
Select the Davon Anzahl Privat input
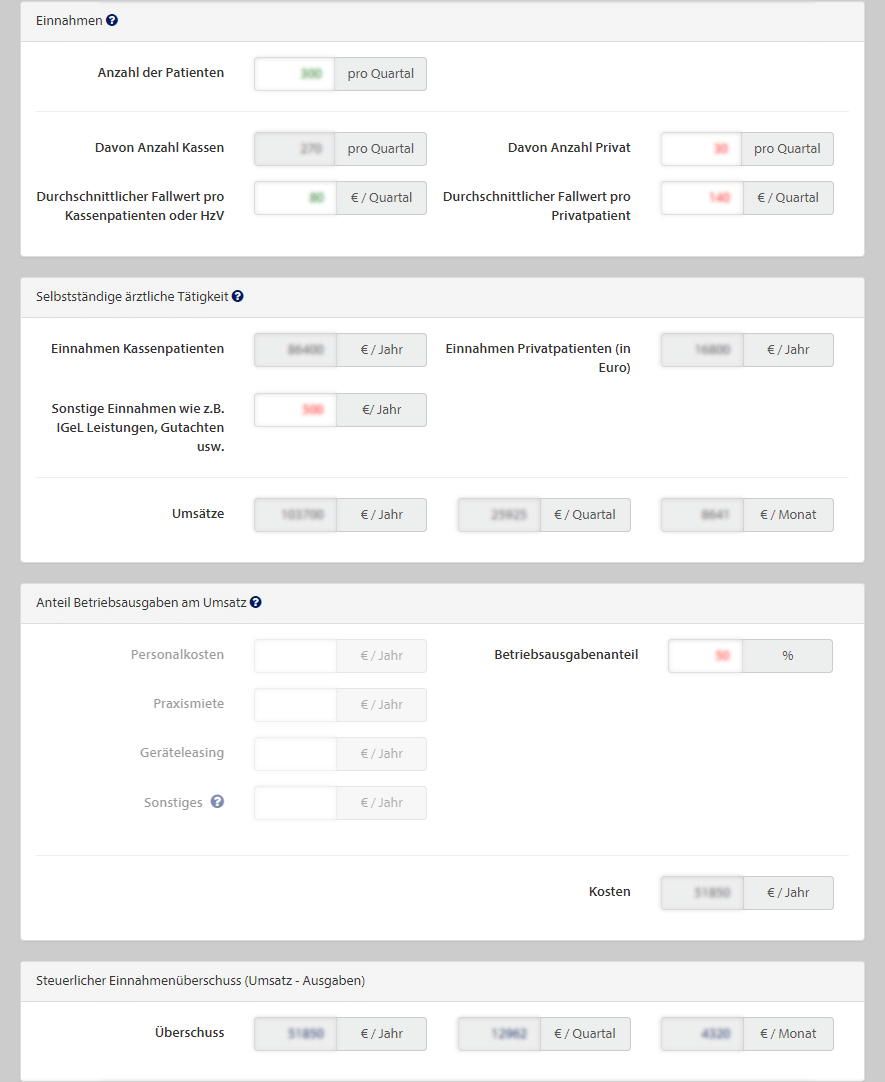[701, 149]
